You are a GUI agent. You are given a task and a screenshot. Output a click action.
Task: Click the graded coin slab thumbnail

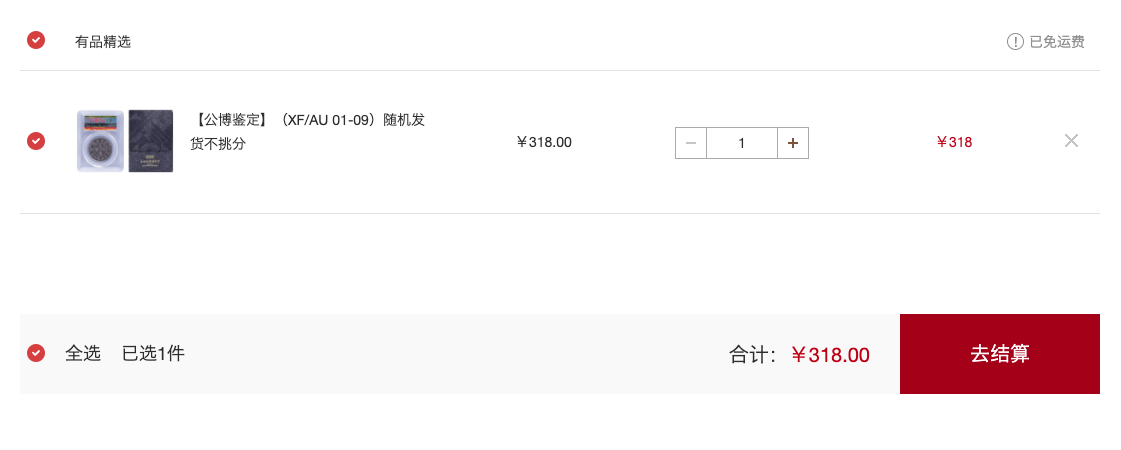101,141
